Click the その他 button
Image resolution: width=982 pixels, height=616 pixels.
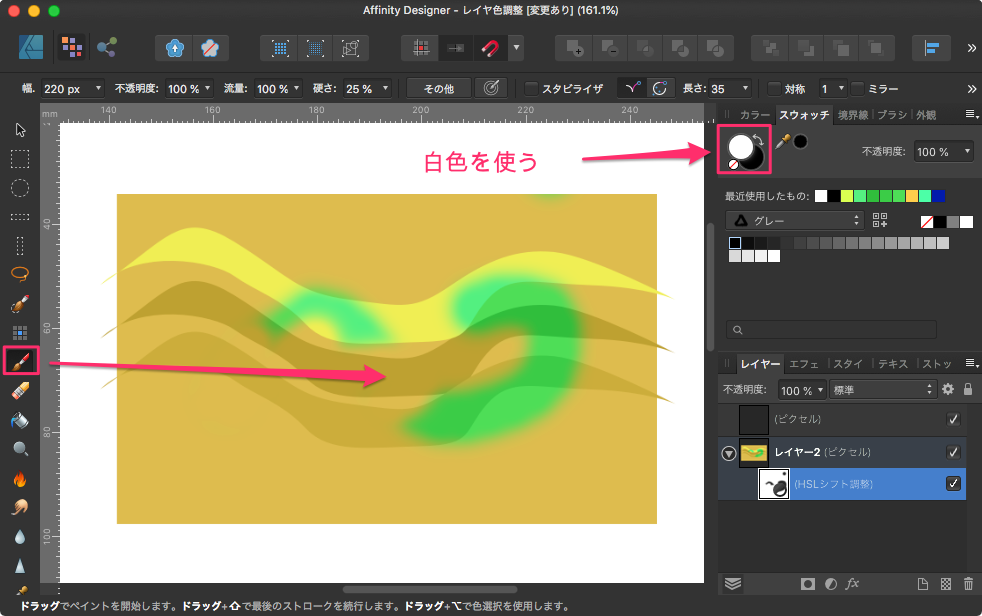click(438, 89)
